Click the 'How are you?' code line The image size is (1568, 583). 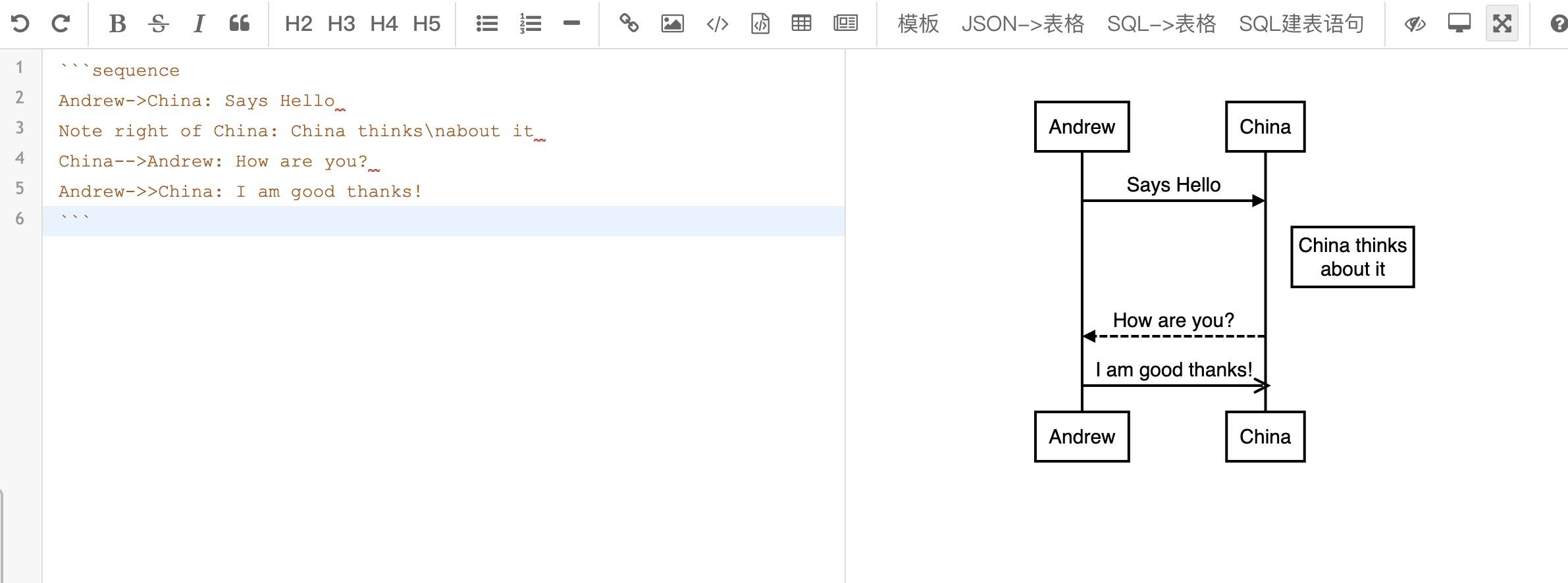coord(213,161)
